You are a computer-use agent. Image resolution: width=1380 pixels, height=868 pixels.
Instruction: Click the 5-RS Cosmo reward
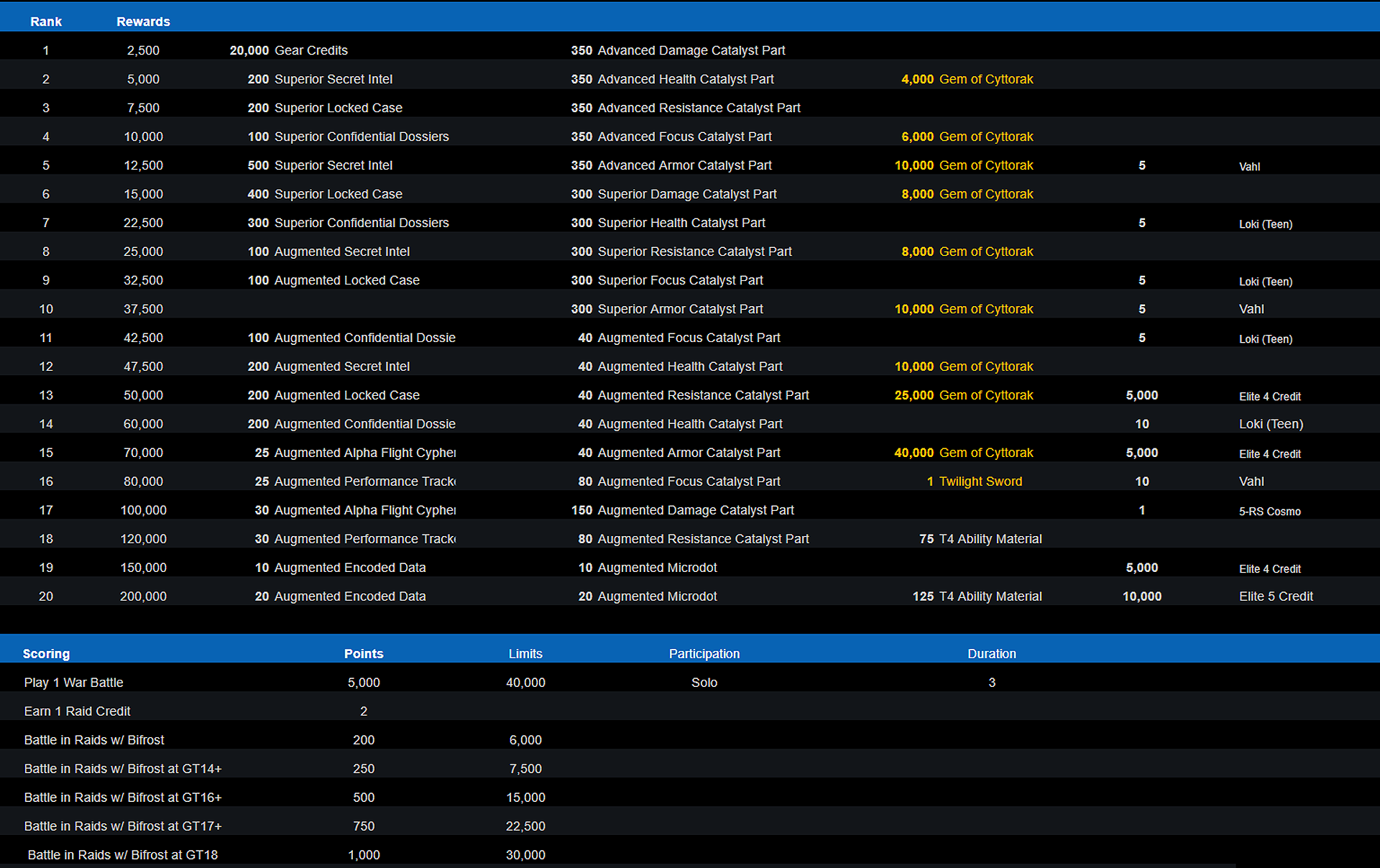coord(1270,511)
